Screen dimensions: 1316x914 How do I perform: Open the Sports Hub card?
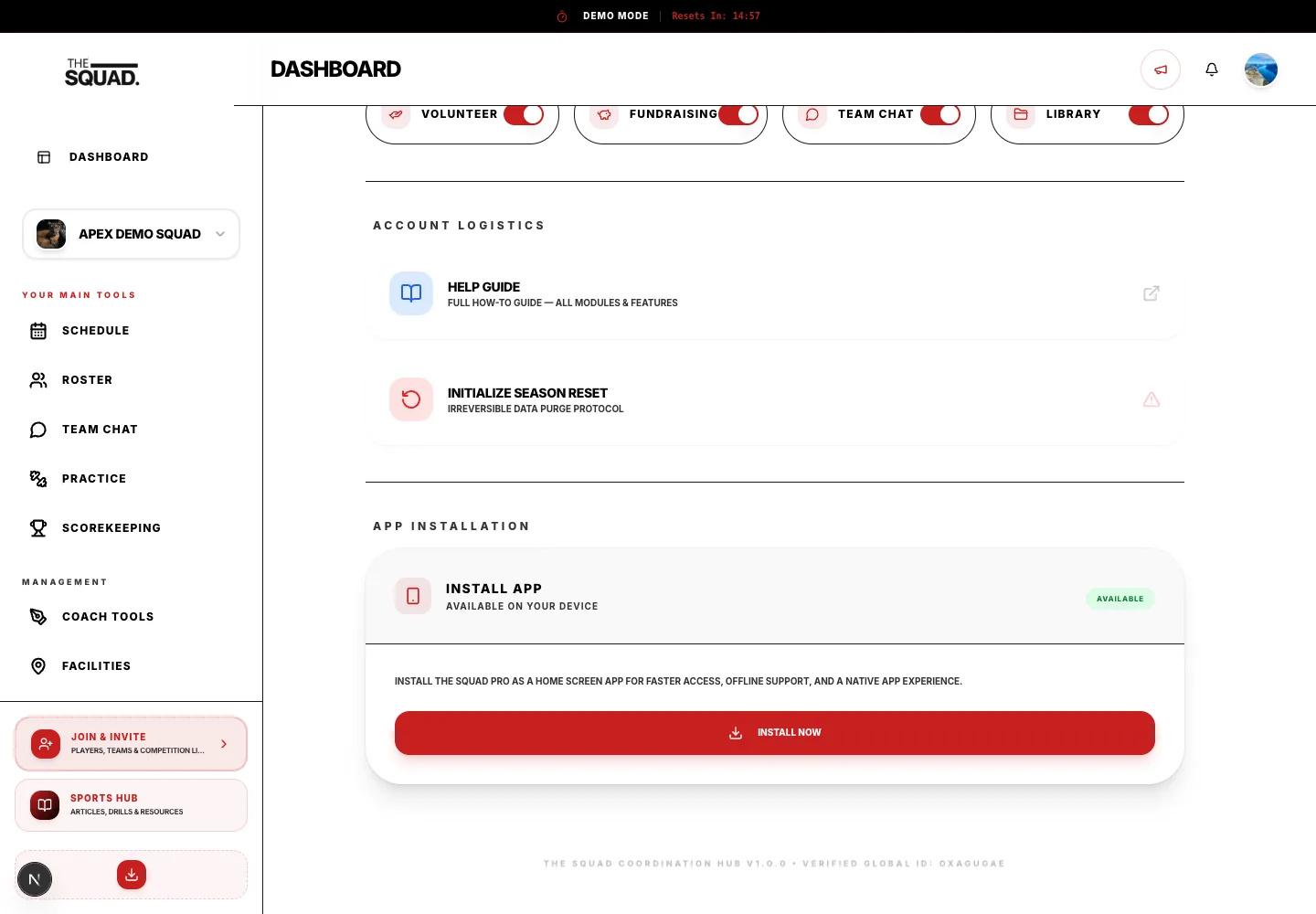point(132,805)
